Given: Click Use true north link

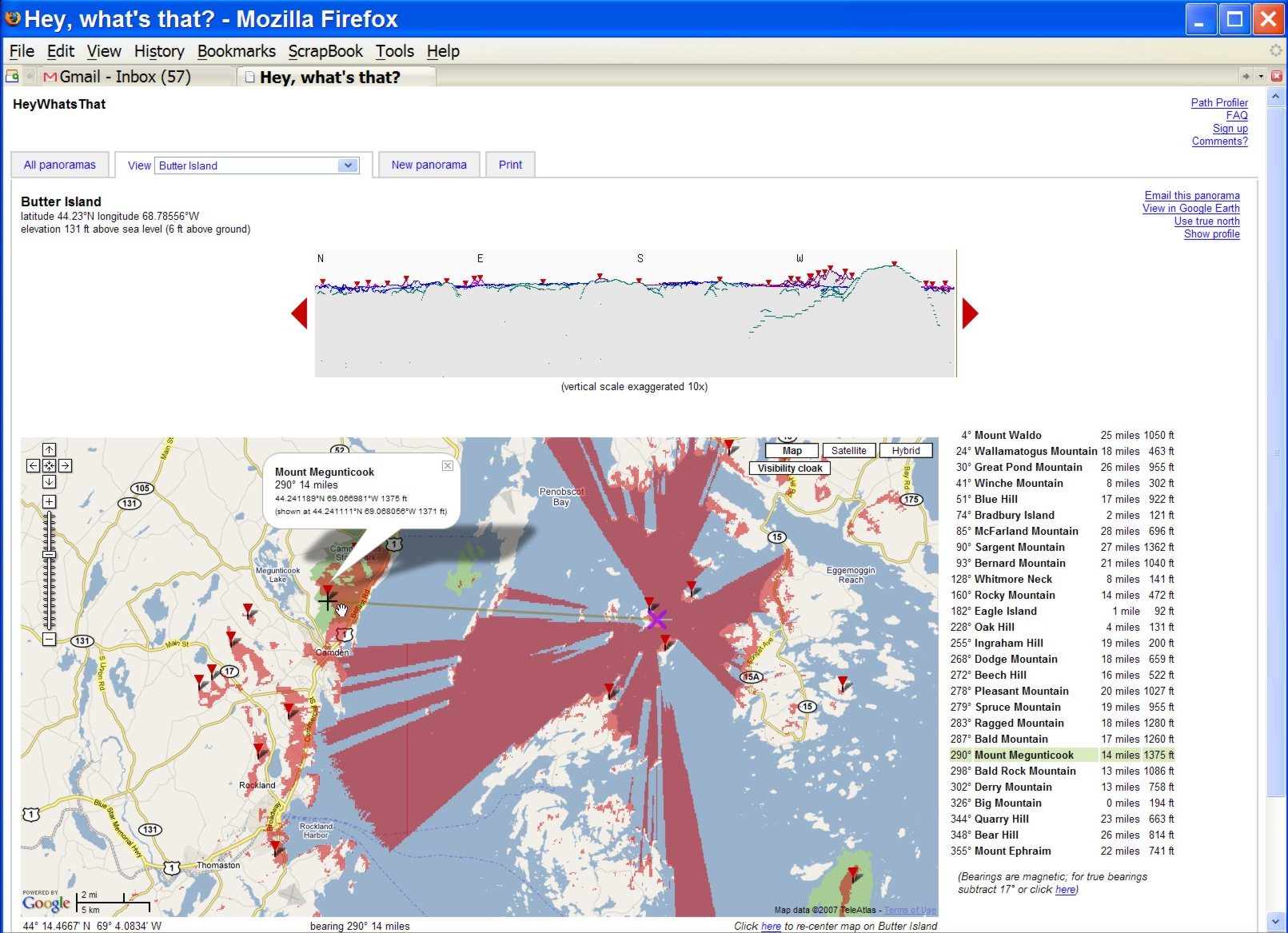Looking at the screenshot, I should pos(1206,221).
